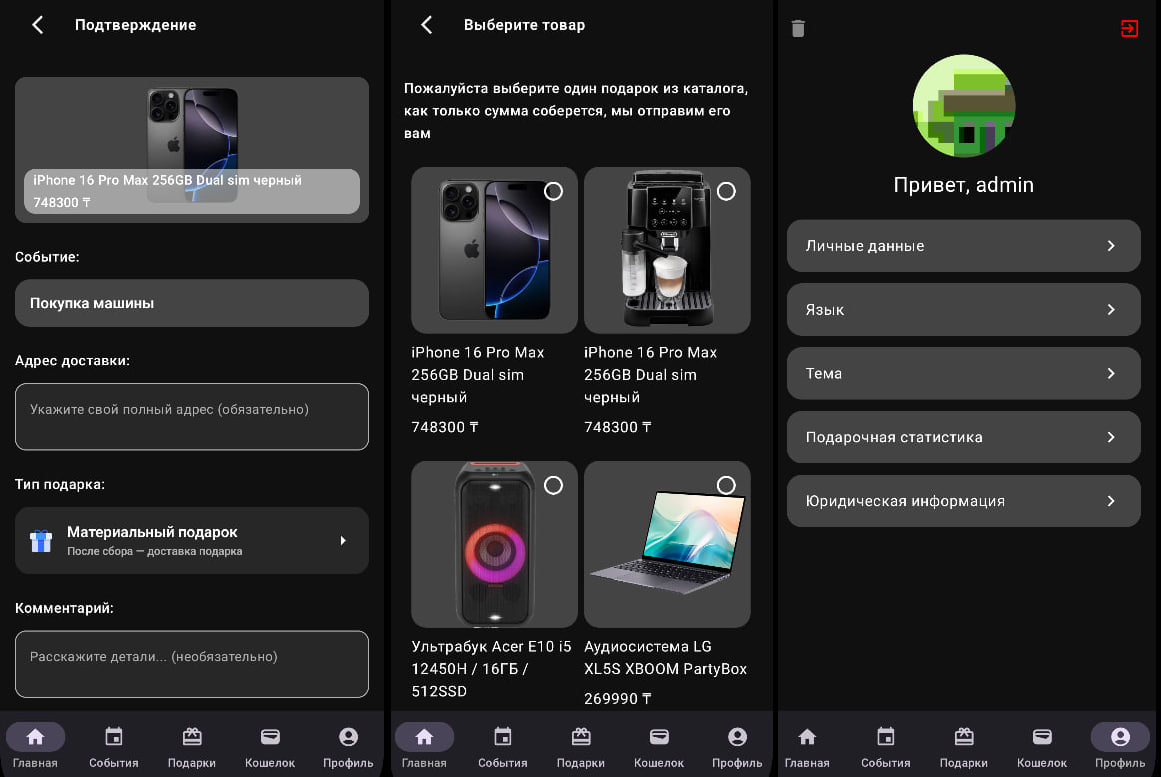The height and width of the screenshot is (777, 1161).
Task: Tap the Ультрабук Acer E10 i5 product title
Action: pyautogui.click(x=491, y=669)
